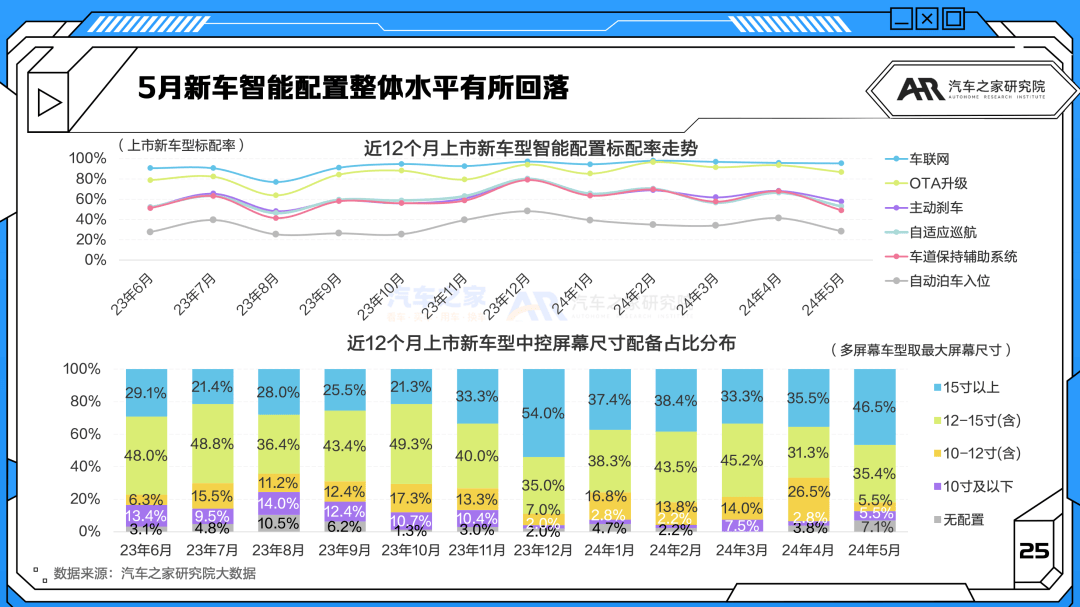Click the rotated 23年8月 label on line chart

(x=257, y=295)
